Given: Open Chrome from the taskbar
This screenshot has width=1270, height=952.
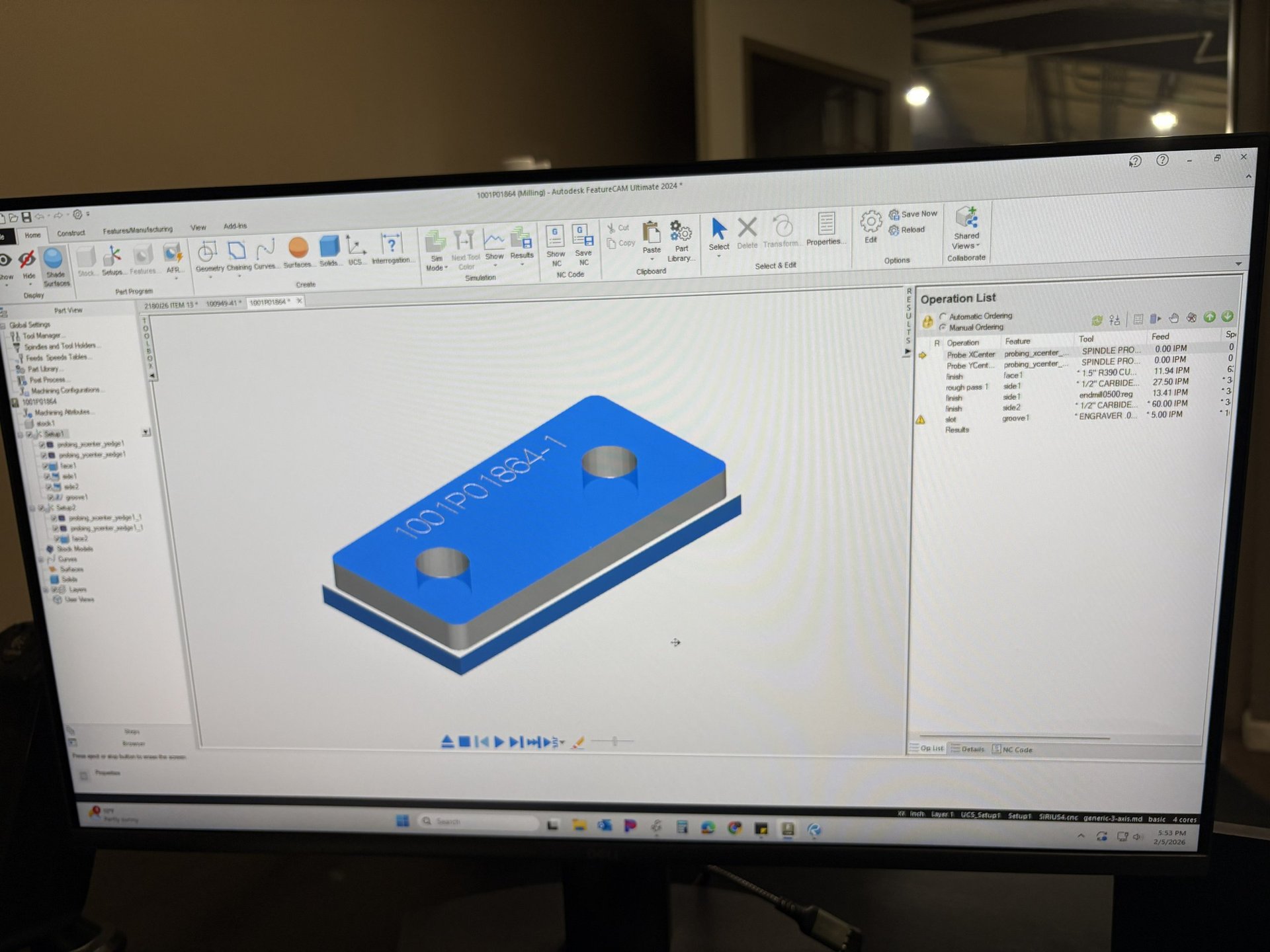Looking at the screenshot, I should click(734, 828).
